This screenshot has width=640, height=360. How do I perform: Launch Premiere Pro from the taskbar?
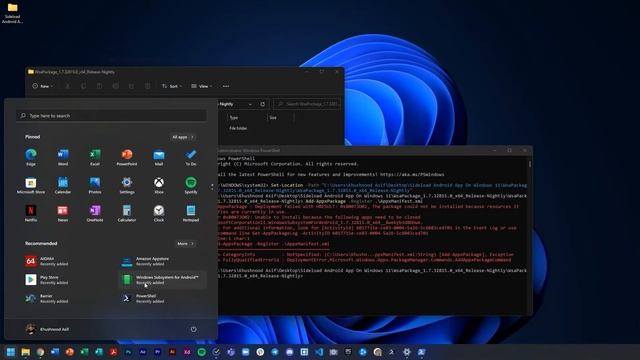pos(158,352)
